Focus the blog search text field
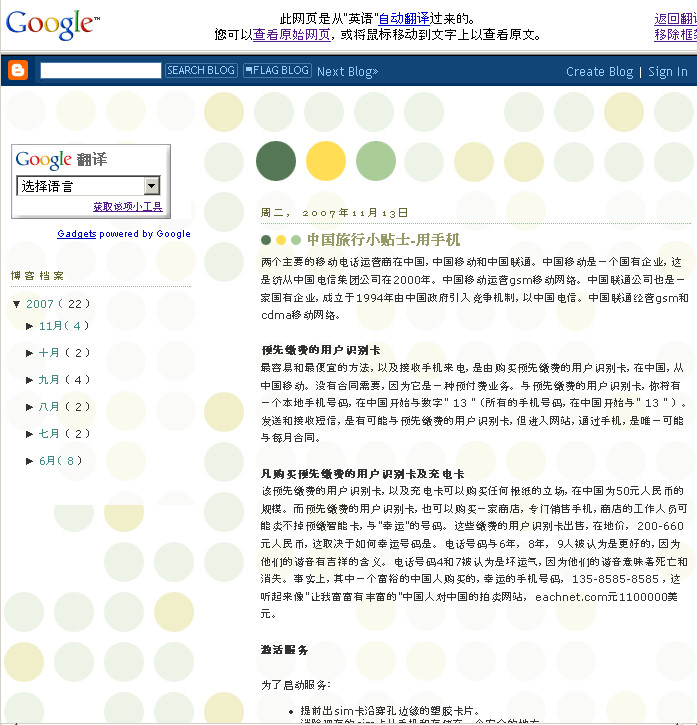 click(101, 70)
